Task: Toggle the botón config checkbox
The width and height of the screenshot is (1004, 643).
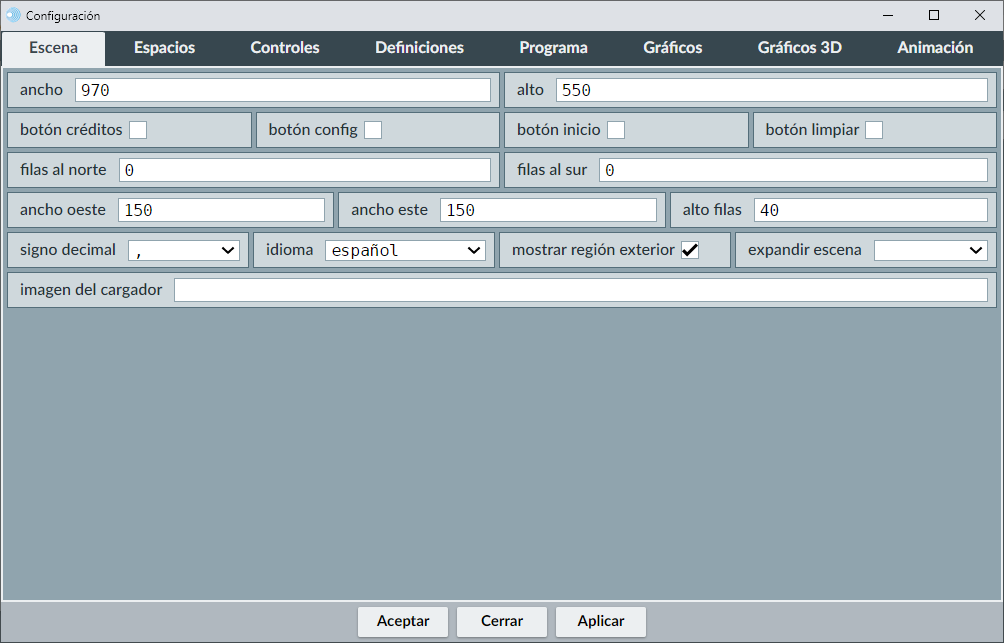Action: point(373,130)
